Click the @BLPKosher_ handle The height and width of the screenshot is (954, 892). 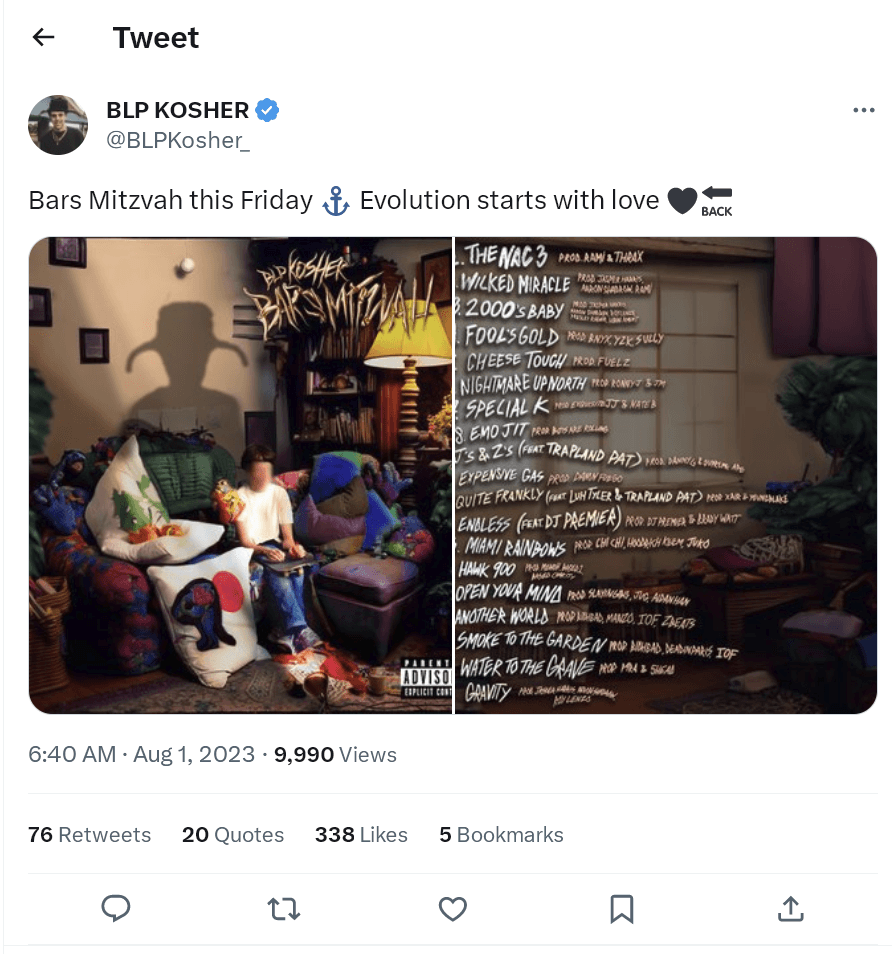coord(178,140)
